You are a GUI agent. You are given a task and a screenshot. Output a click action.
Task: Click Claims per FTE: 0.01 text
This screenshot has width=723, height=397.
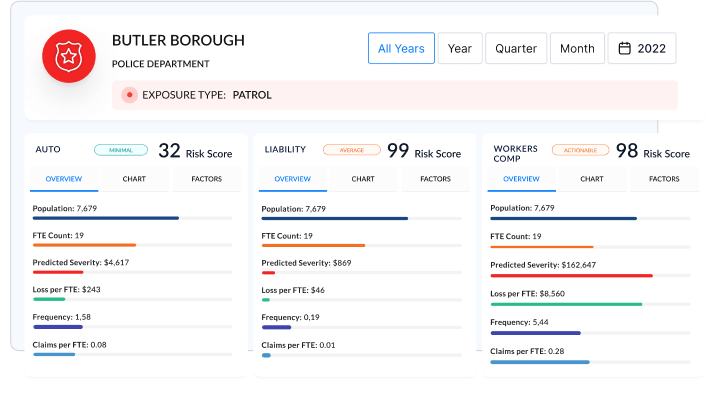click(298, 345)
